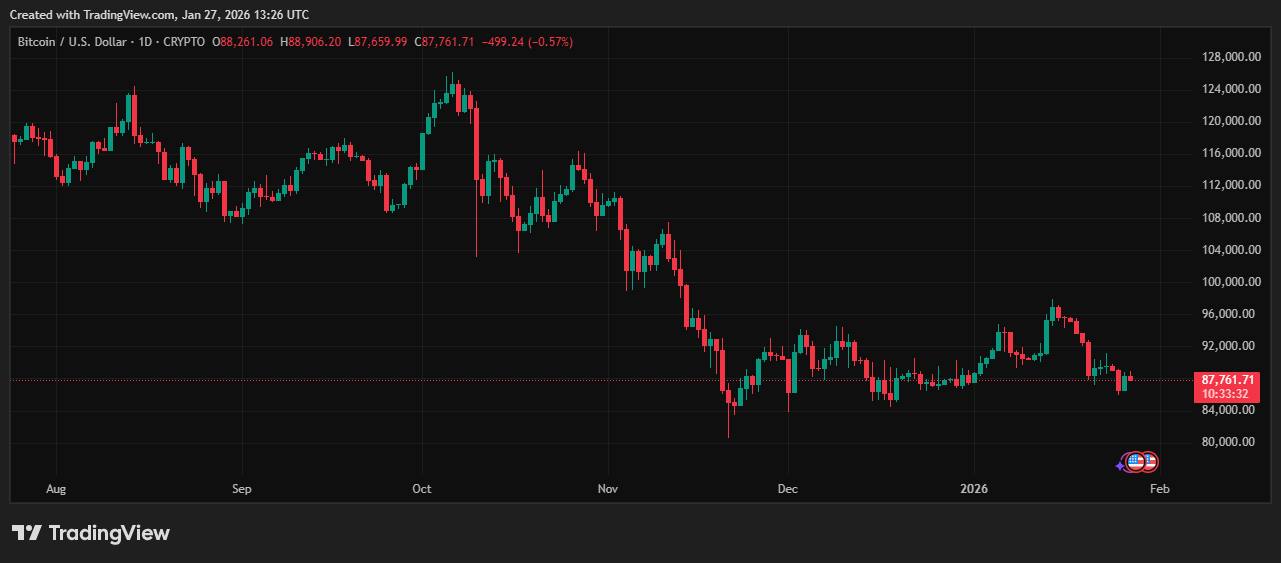The image size is (1281, 563).
Task: Select the Aug label on the time axis
Action: (56, 489)
